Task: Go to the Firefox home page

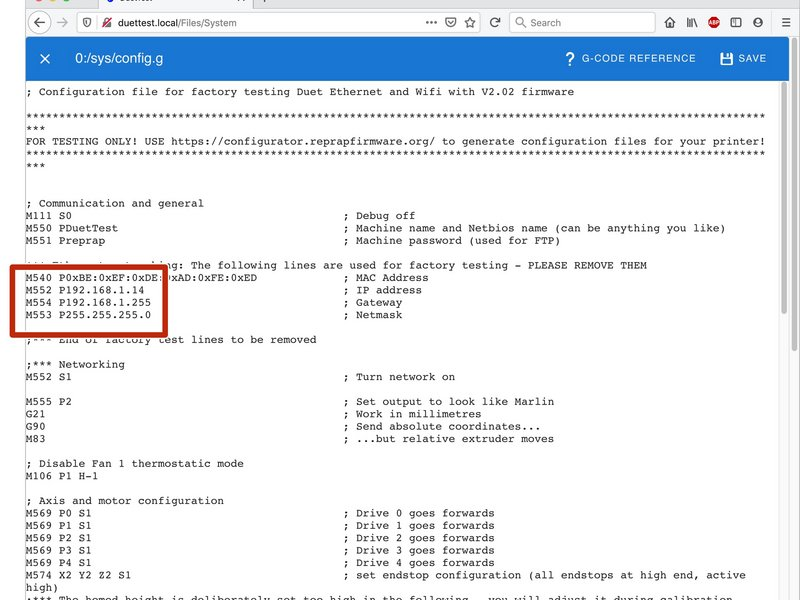Action: click(x=670, y=22)
